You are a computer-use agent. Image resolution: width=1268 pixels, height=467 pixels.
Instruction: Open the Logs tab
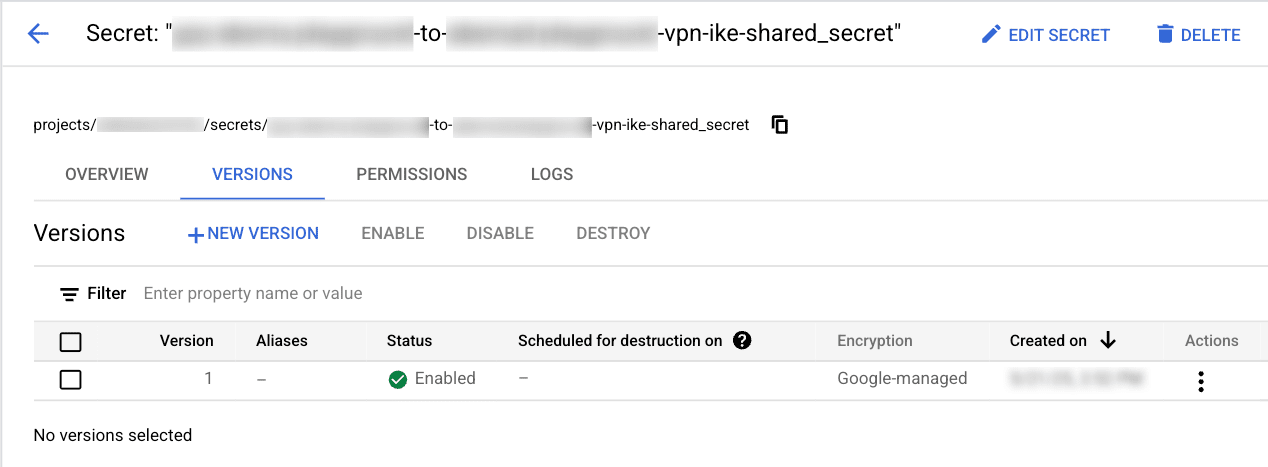pos(552,174)
